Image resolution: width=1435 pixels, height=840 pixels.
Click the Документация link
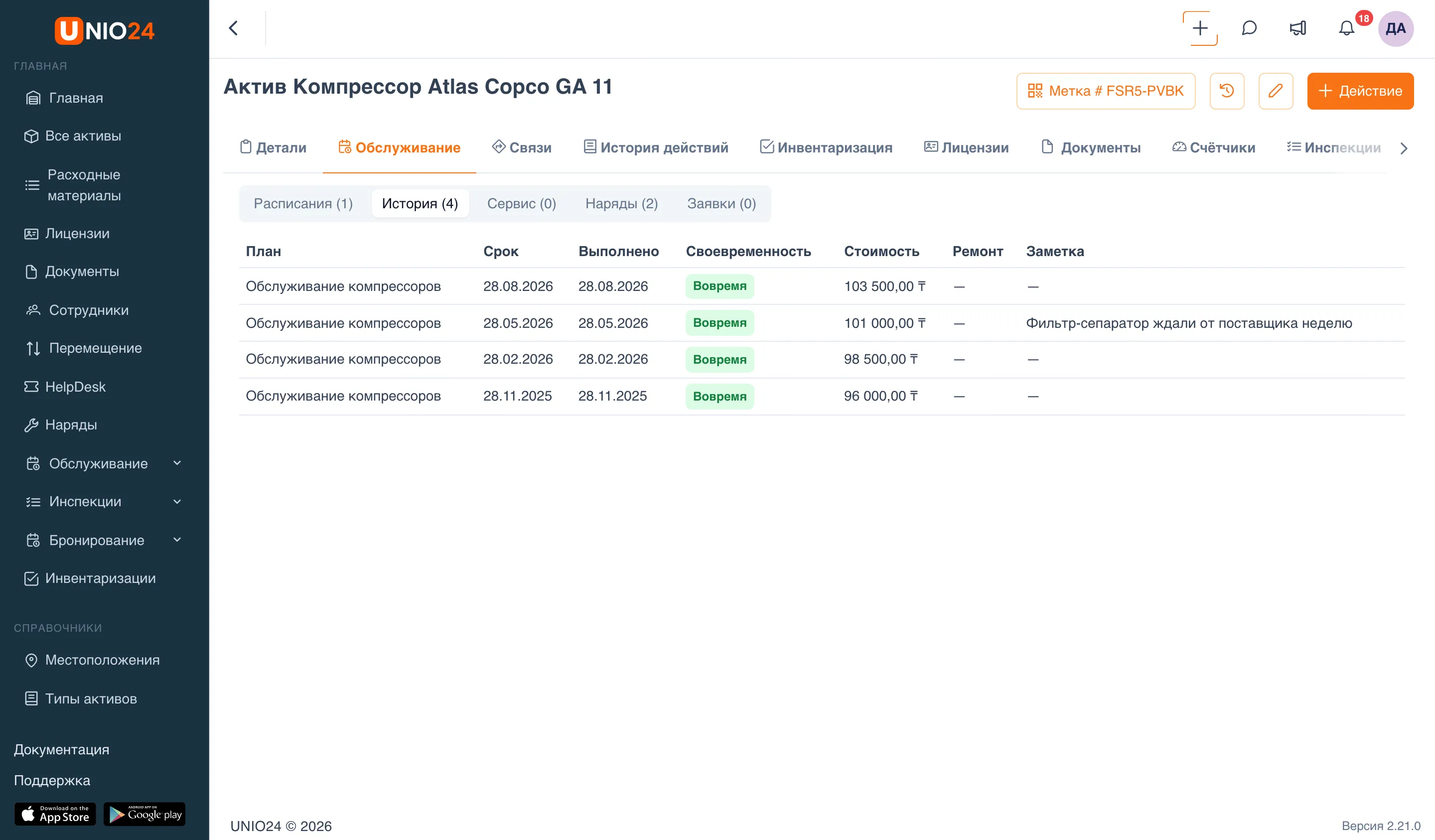click(61, 749)
